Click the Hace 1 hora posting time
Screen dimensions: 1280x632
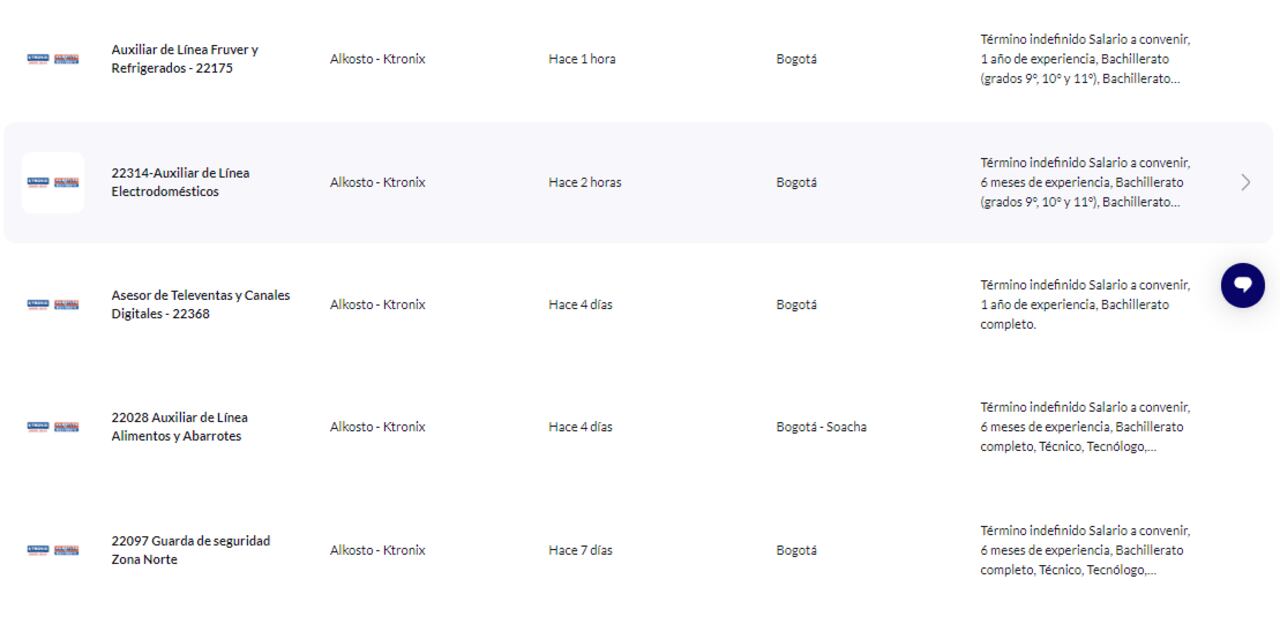pyautogui.click(x=582, y=59)
